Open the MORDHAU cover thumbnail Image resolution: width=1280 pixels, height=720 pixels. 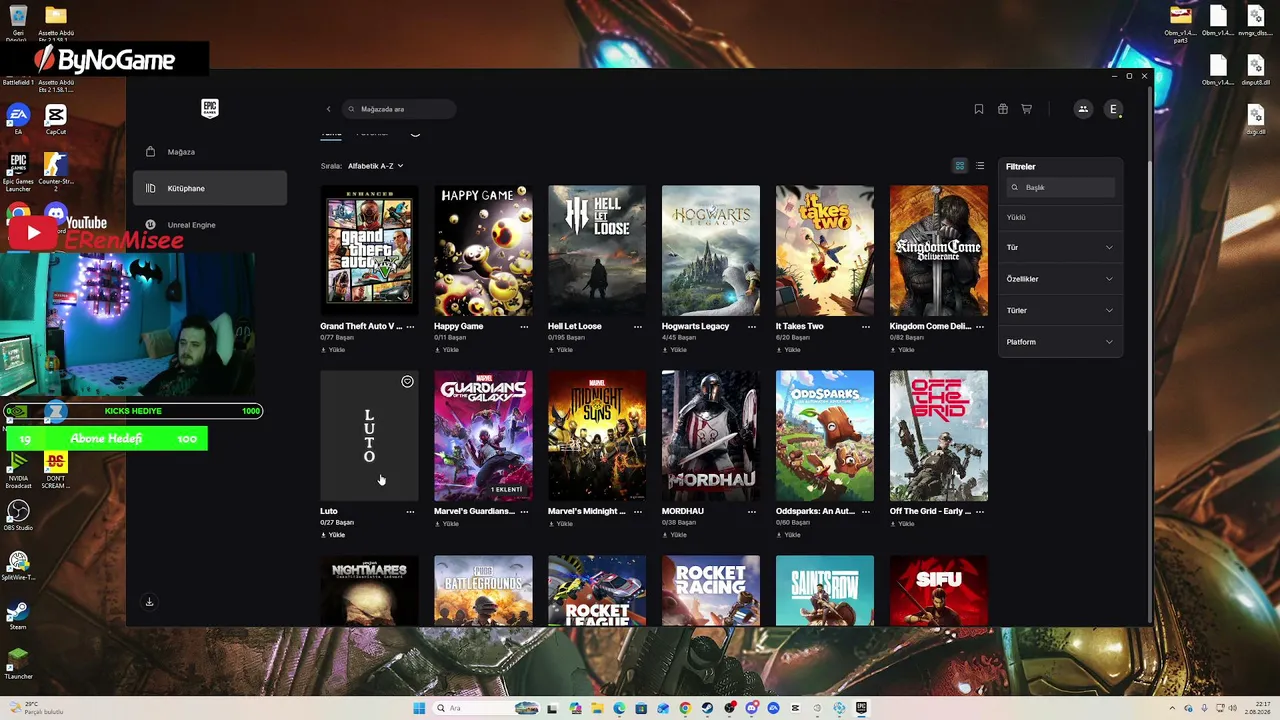pos(711,435)
